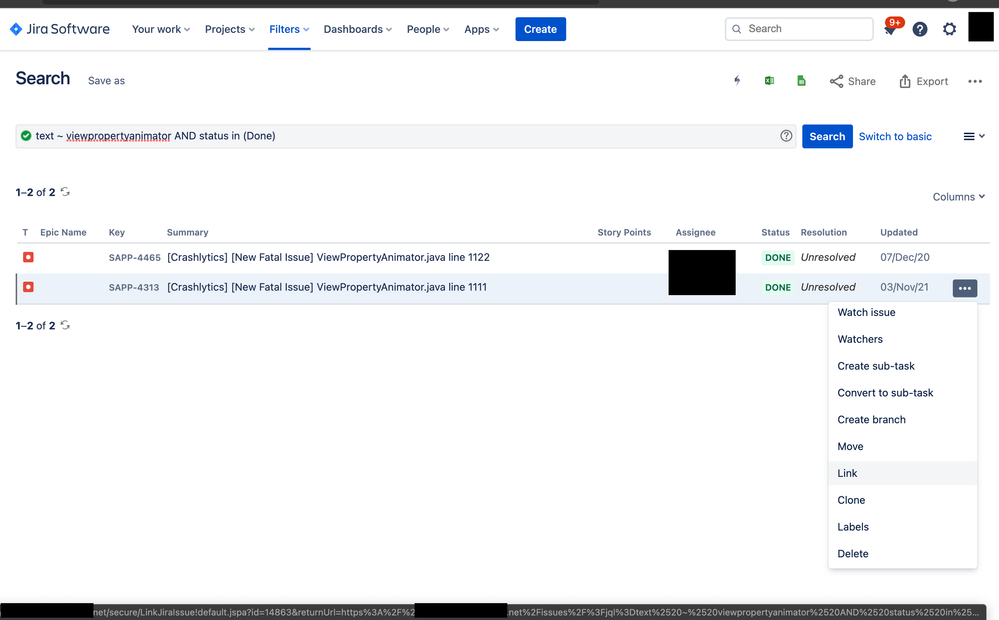Screen dimensions: 999x620
Task: Open the notifications bell icon
Action: click(890, 29)
